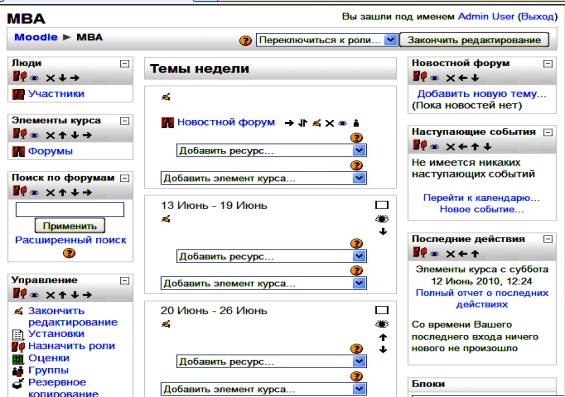565x397 pixels.
Task: Hide Новостной форум activity eye icon
Action: click(342, 124)
